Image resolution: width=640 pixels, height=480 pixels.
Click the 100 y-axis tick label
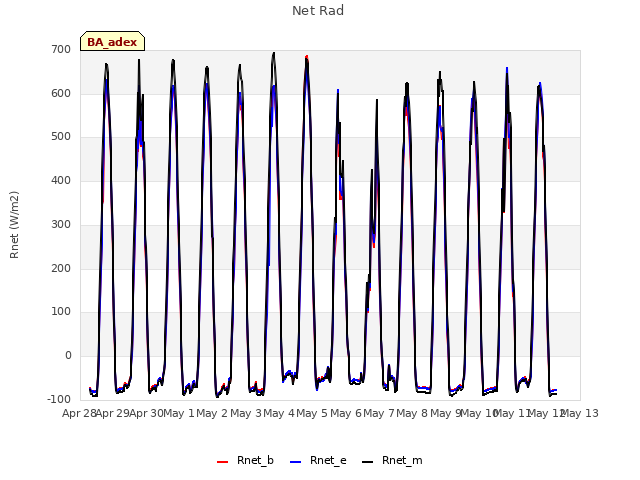pyautogui.click(x=61, y=312)
